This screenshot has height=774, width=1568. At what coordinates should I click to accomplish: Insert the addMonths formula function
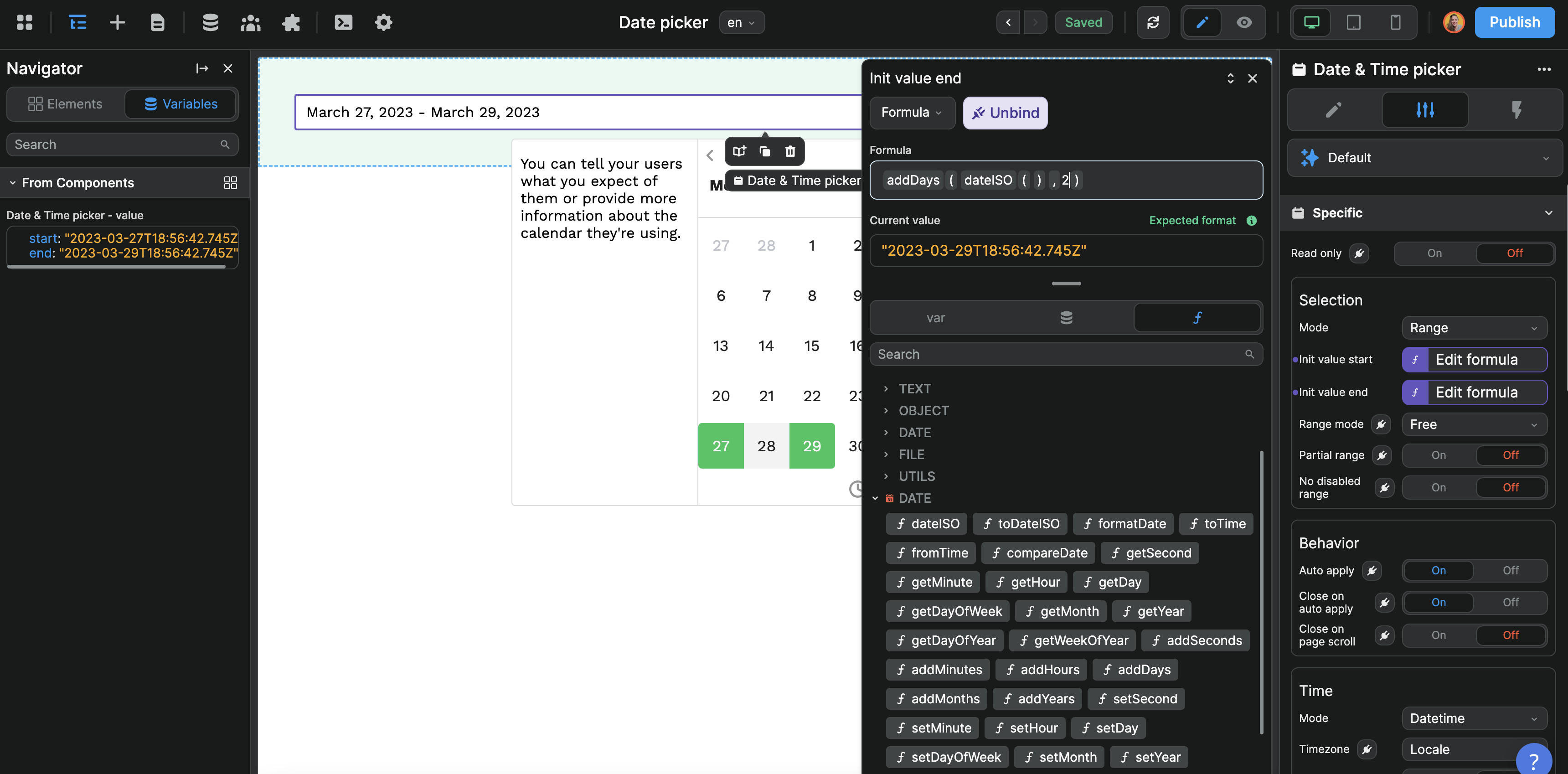coord(937,698)
